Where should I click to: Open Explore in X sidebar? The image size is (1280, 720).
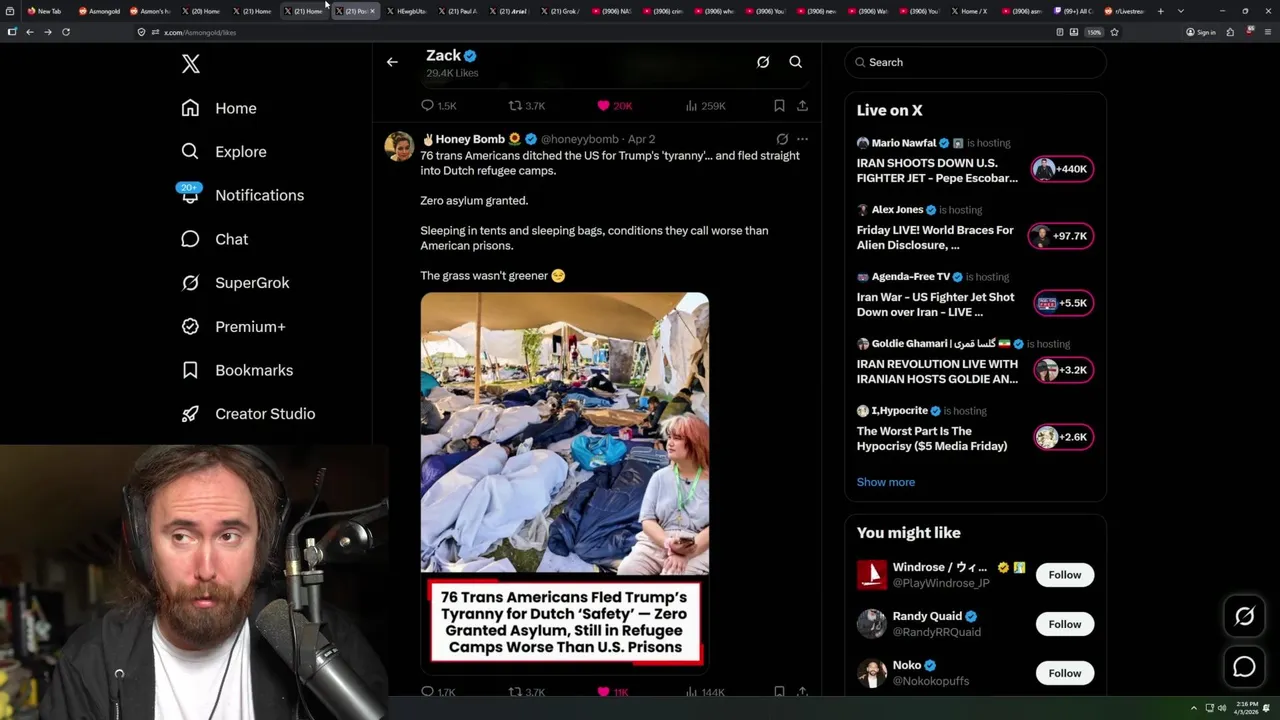(x=224, y=152)
